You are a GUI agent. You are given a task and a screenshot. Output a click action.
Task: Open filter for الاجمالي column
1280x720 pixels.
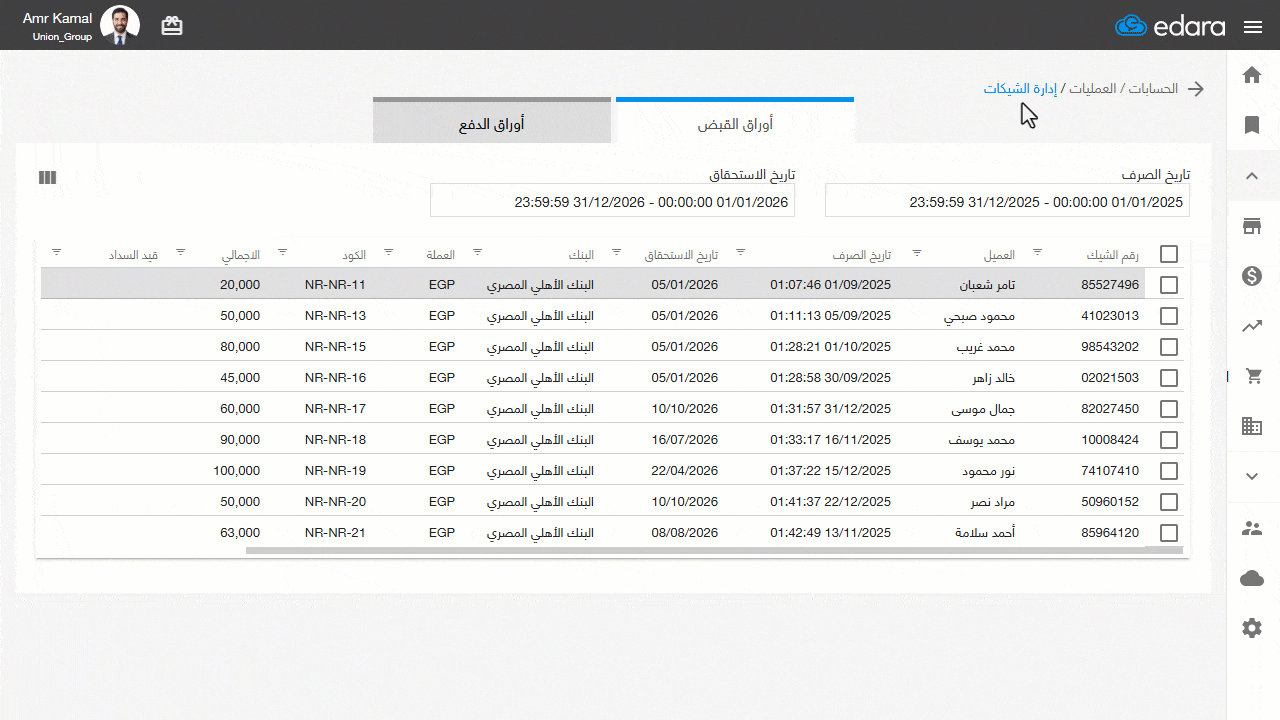coord(180,252)
